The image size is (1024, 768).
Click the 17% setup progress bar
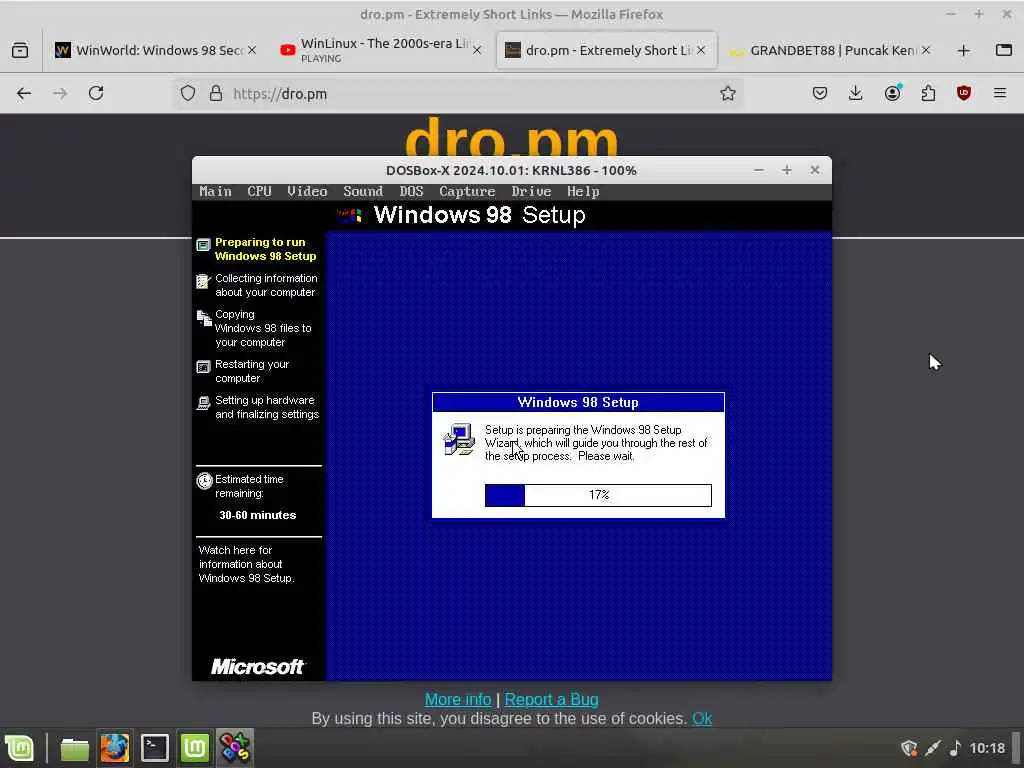point(598,495)
